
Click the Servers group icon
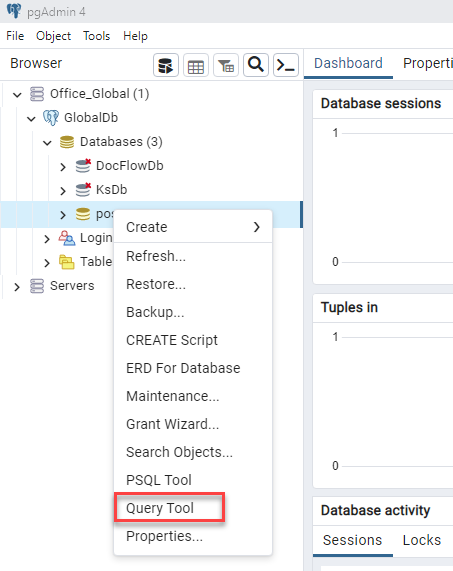(37, 286)
